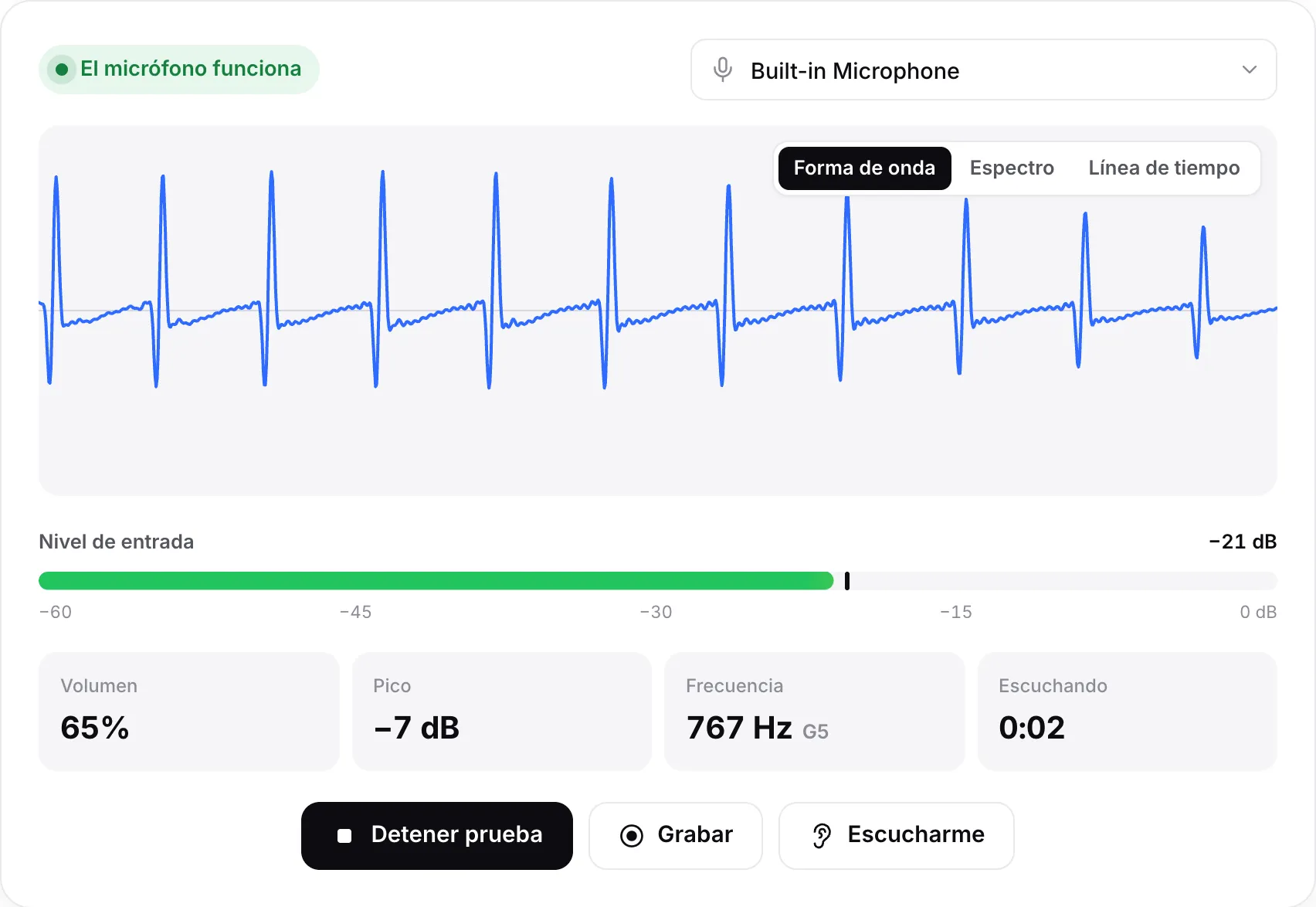Viewport: 1316px width, 907px height.
Task: Click the ear icon on Escucharme
Action: [822, 835]
